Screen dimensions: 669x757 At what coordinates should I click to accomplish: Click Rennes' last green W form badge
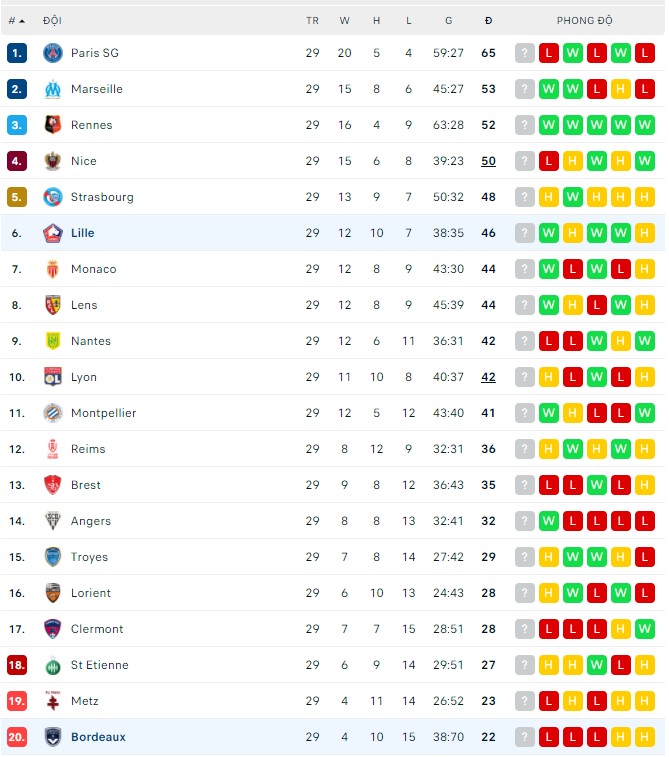(644, 125)
